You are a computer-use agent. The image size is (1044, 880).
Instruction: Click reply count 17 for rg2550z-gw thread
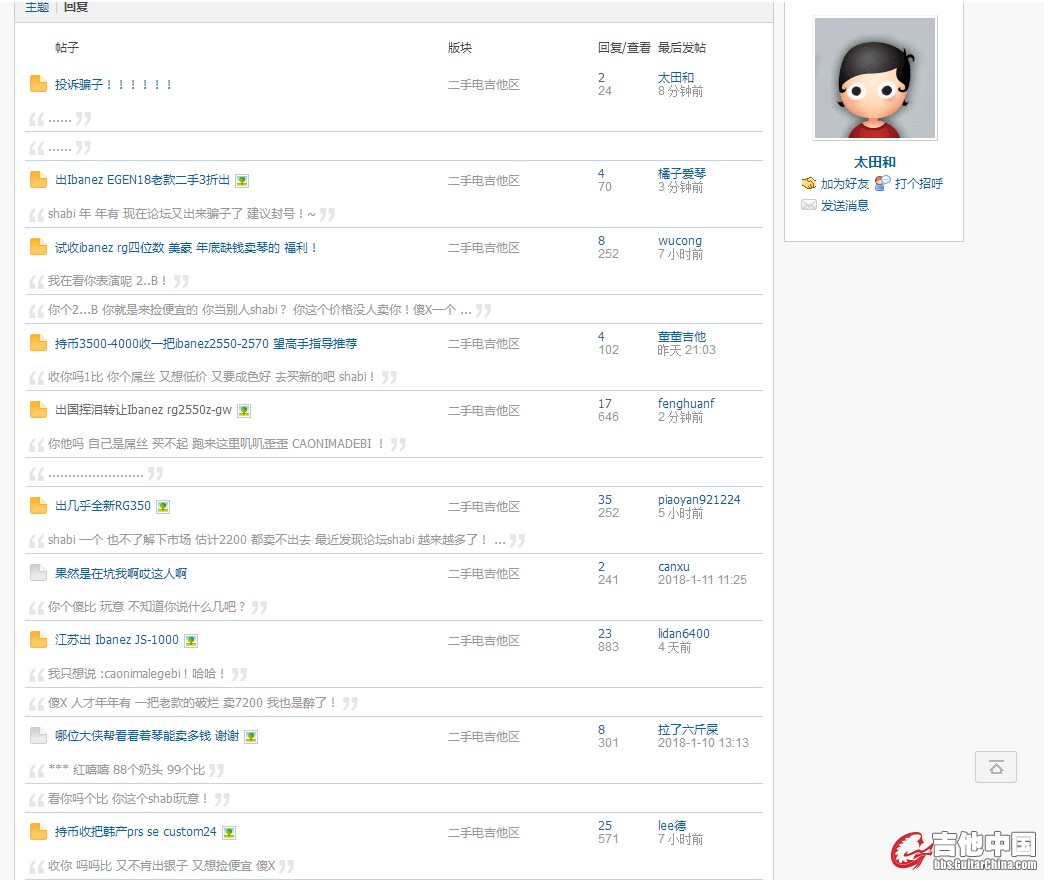(605, 404)
